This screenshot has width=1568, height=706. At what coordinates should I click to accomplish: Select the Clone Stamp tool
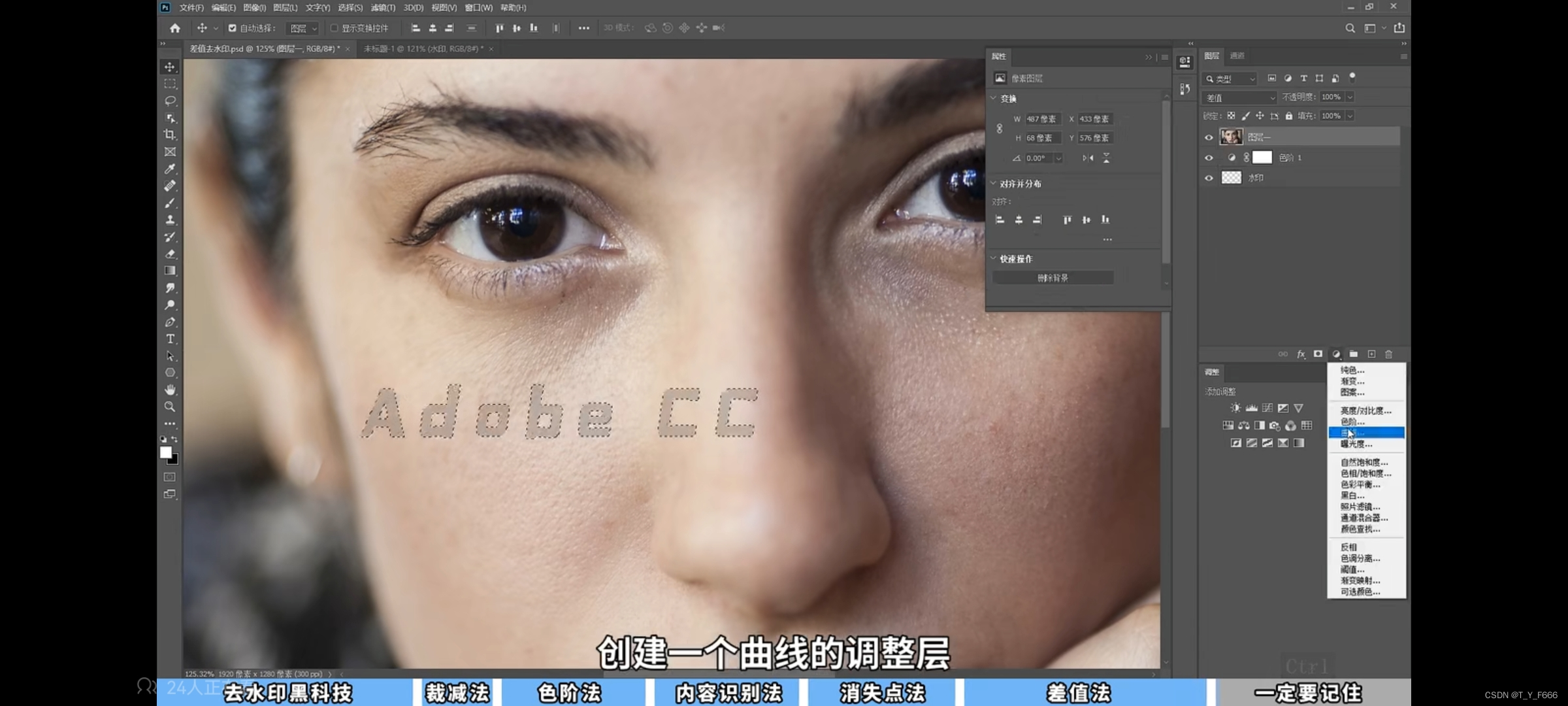170,220
